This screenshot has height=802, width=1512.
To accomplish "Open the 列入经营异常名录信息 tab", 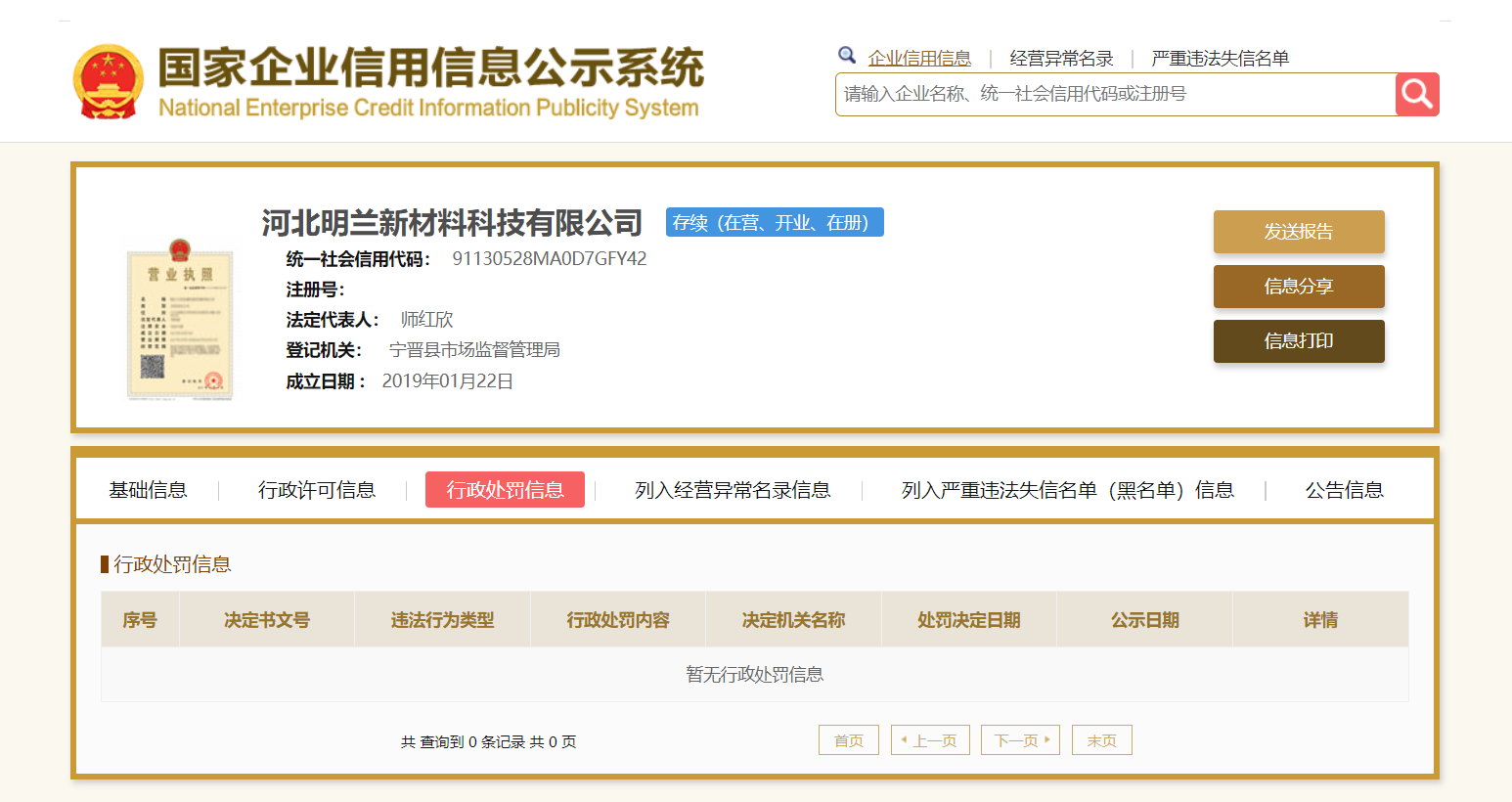I will (x=733, y=490).
